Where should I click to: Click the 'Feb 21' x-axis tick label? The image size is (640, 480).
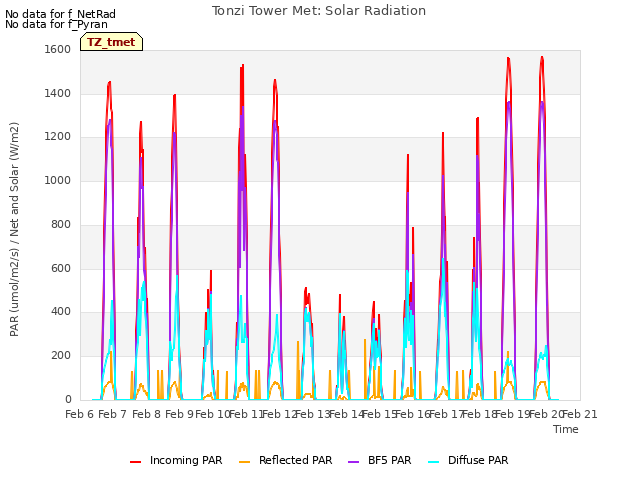click(x=580, y=414)
